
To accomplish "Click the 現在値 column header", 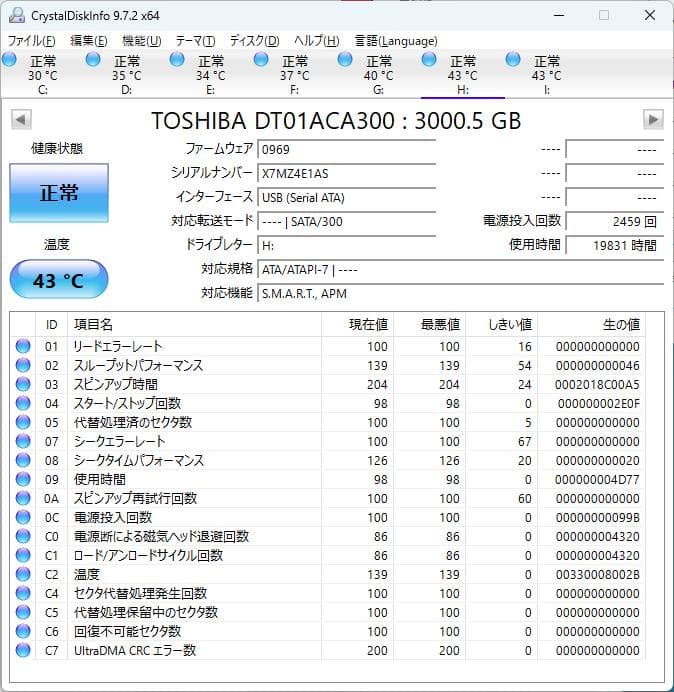I will pyautogui.click(x=358, y=325).
